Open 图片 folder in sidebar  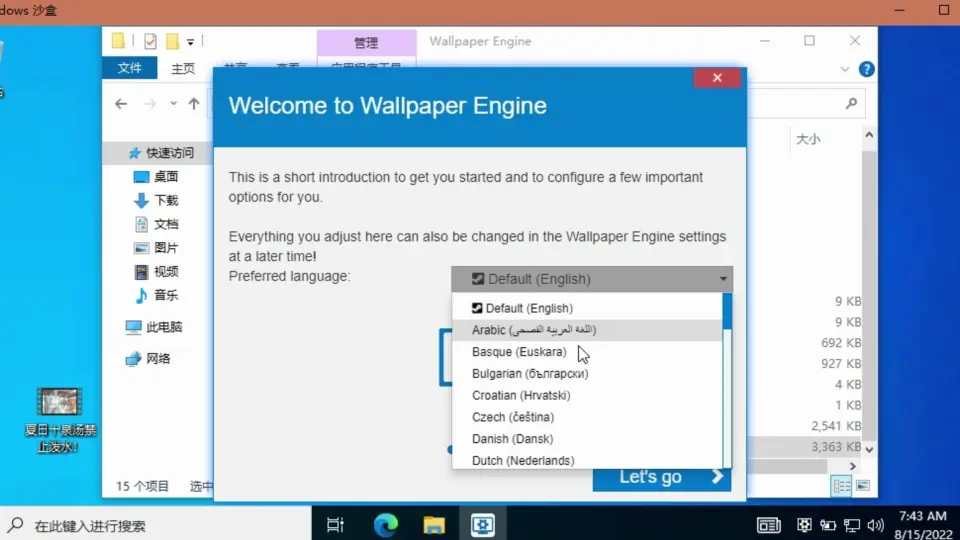coord(156,248)
